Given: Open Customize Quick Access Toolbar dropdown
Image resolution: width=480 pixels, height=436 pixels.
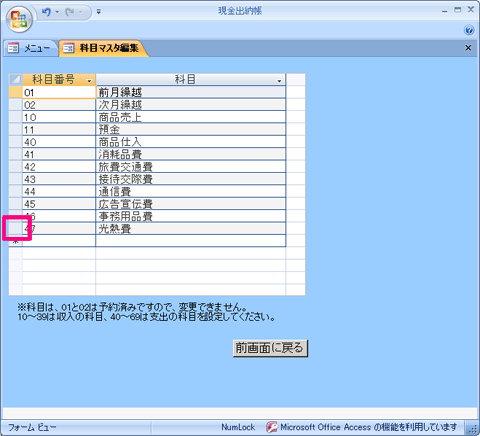Looking at the screenshot, I should (98, 12).
